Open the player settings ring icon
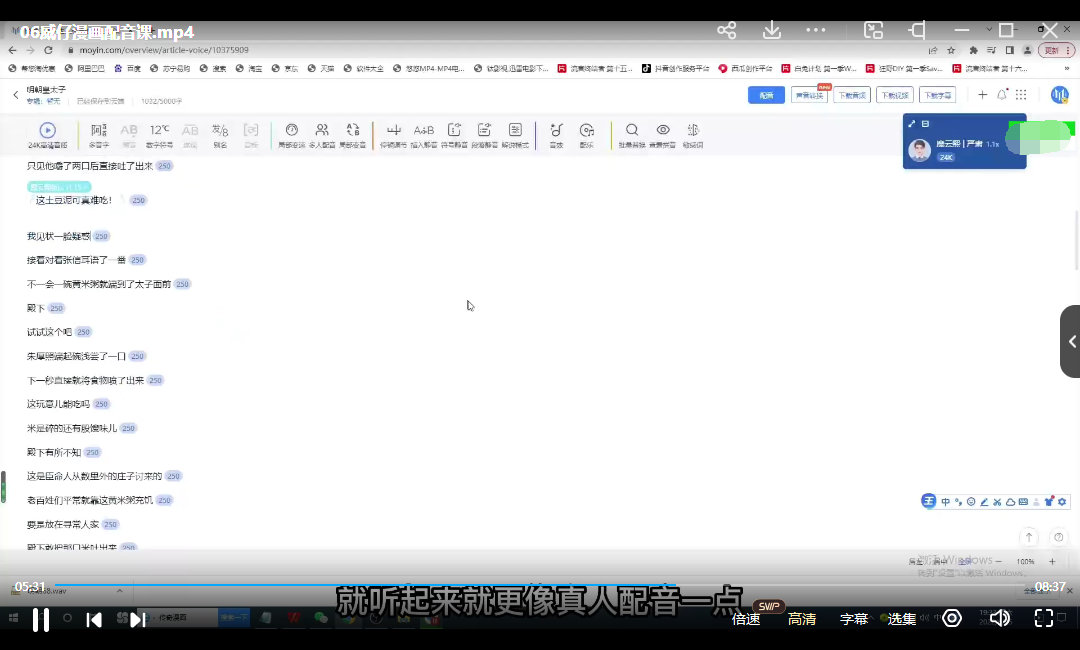This screenshot has width=1080, height=650. coord(952,618)
